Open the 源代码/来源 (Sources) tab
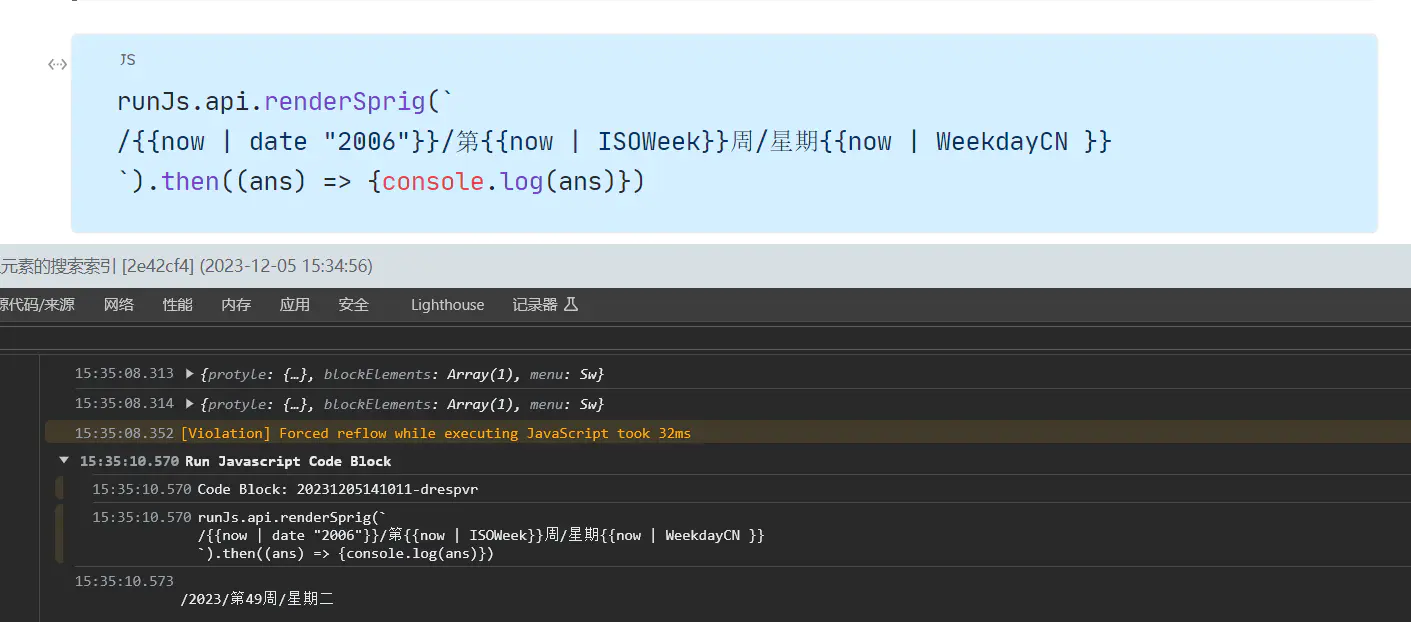 pos(37,305)
